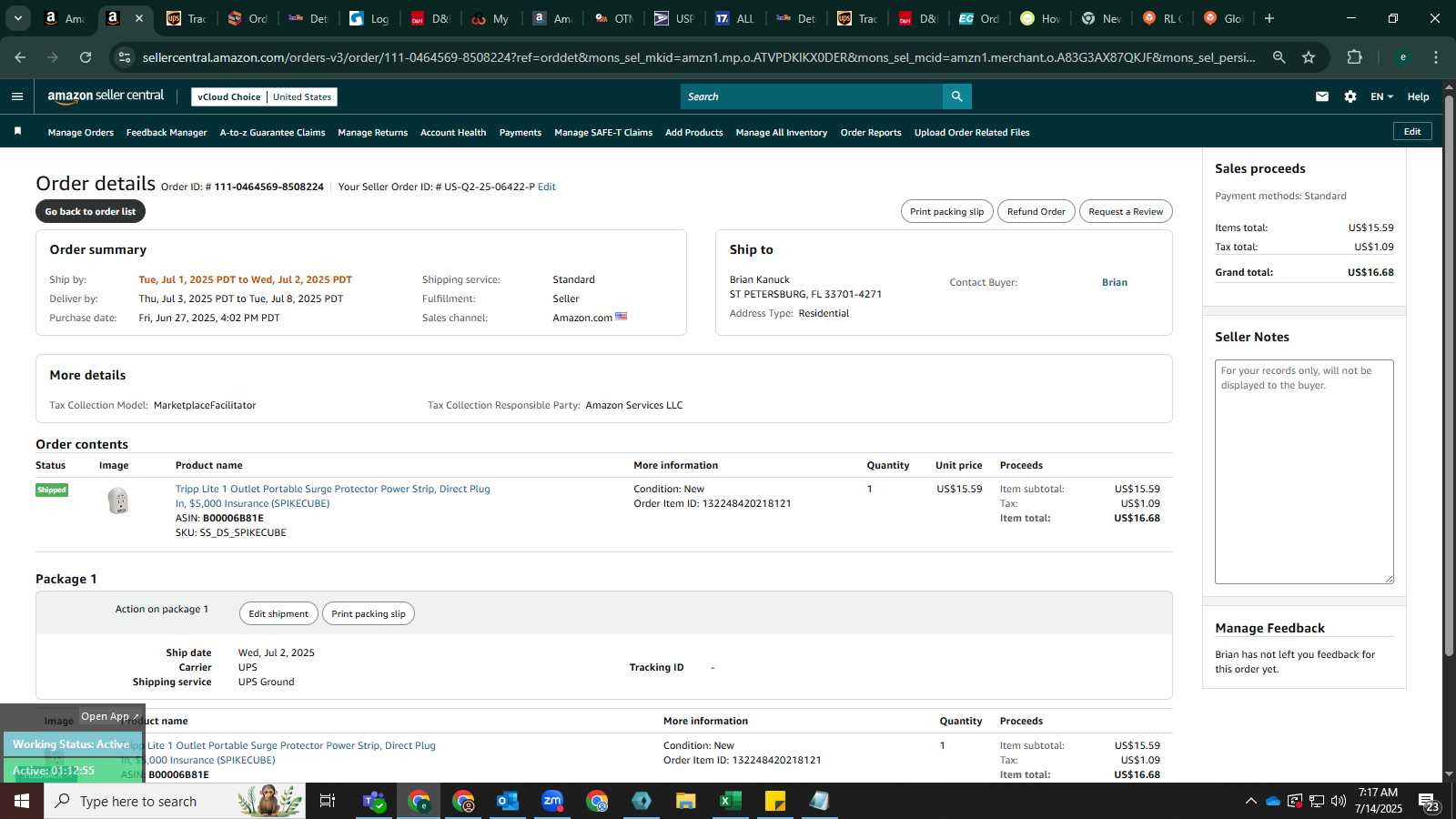
Task: Open Upload Order Related Files
Action: pyautogui.click(x=972, y=133)
